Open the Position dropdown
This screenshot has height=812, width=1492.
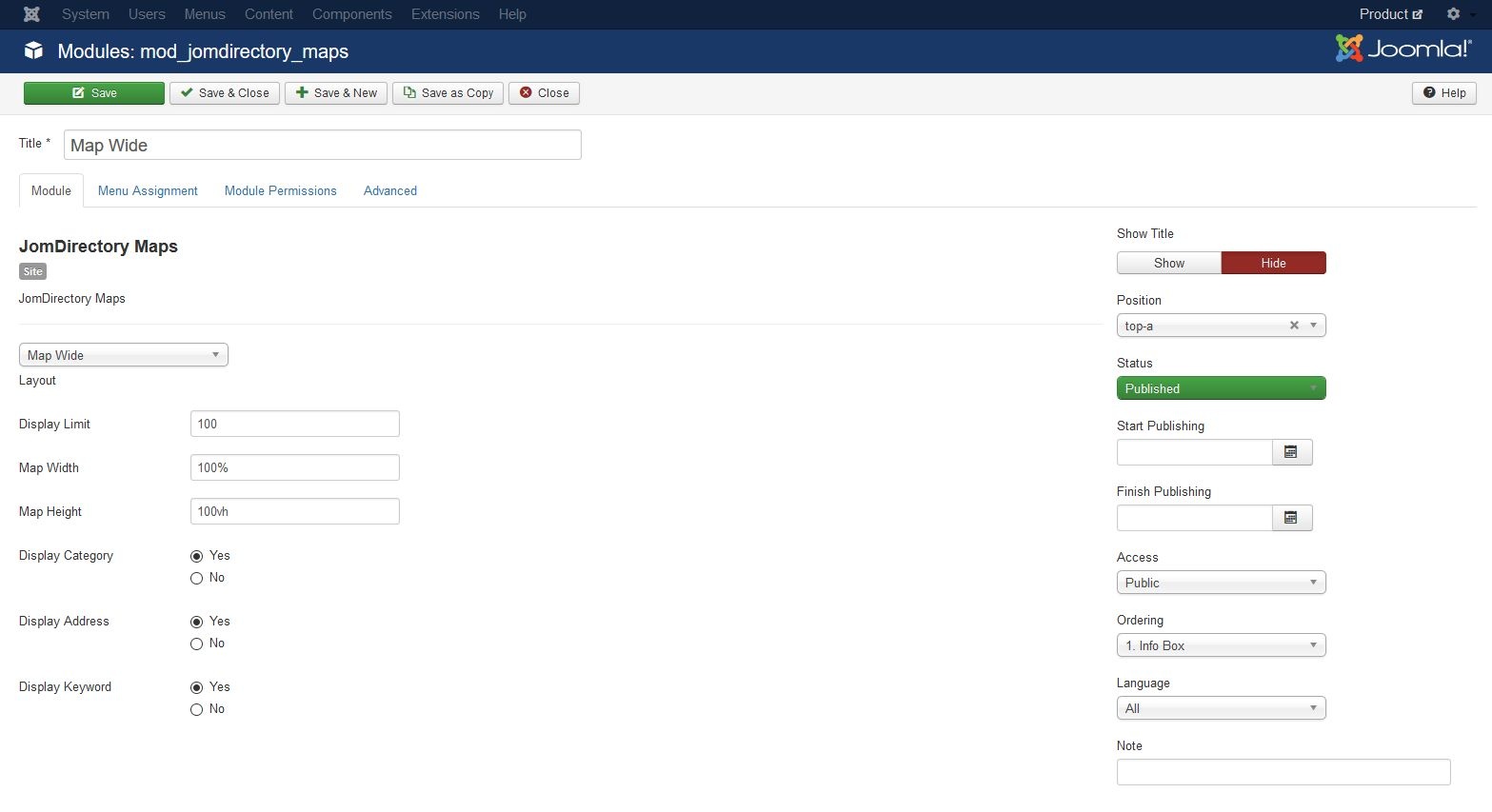(1221, 326)
